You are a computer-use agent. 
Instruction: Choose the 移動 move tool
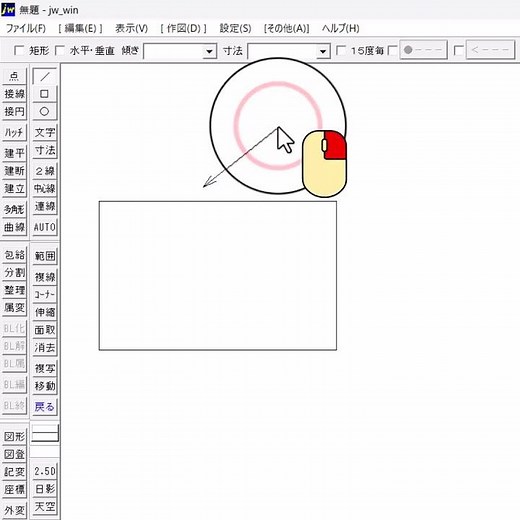[x=45, y=386]
